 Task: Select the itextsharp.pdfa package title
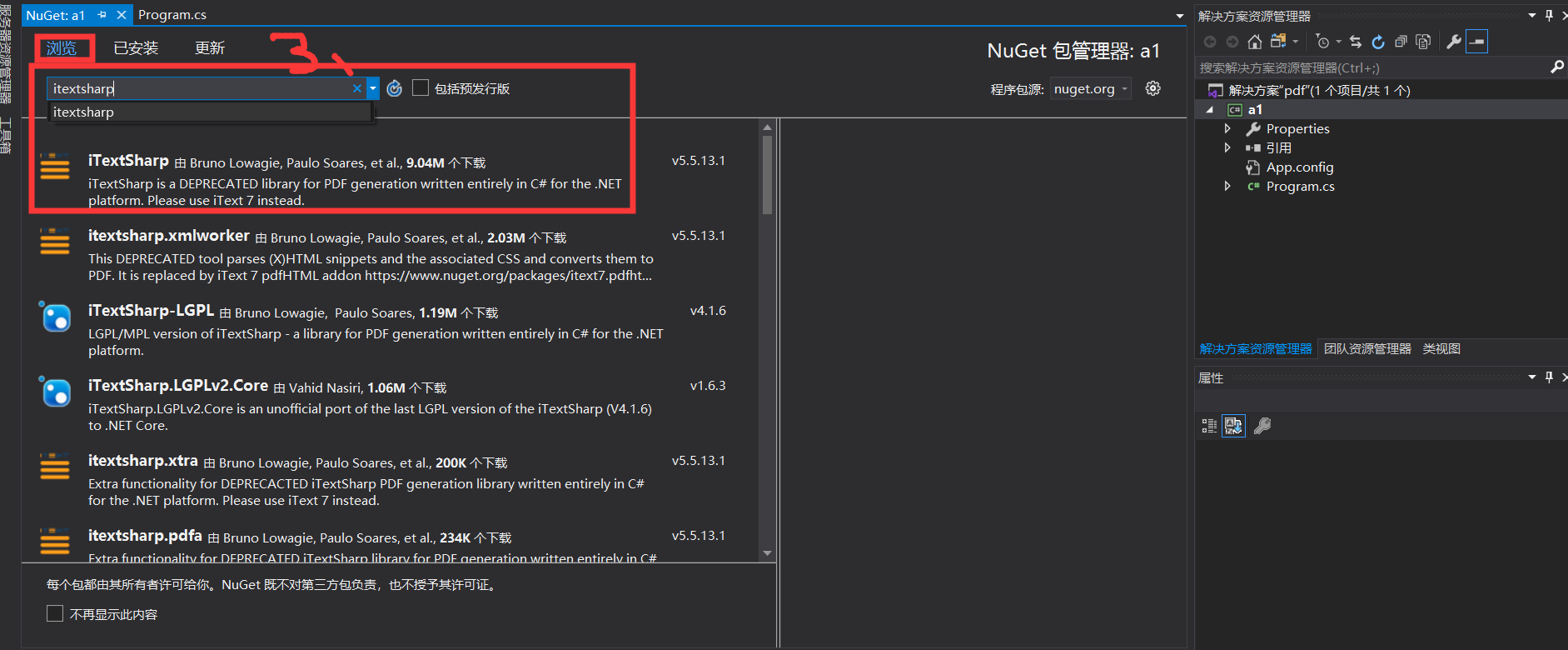[145, 536]
